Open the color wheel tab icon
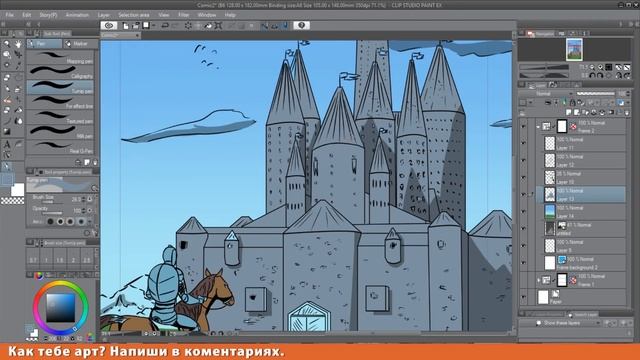 (39, 276)
